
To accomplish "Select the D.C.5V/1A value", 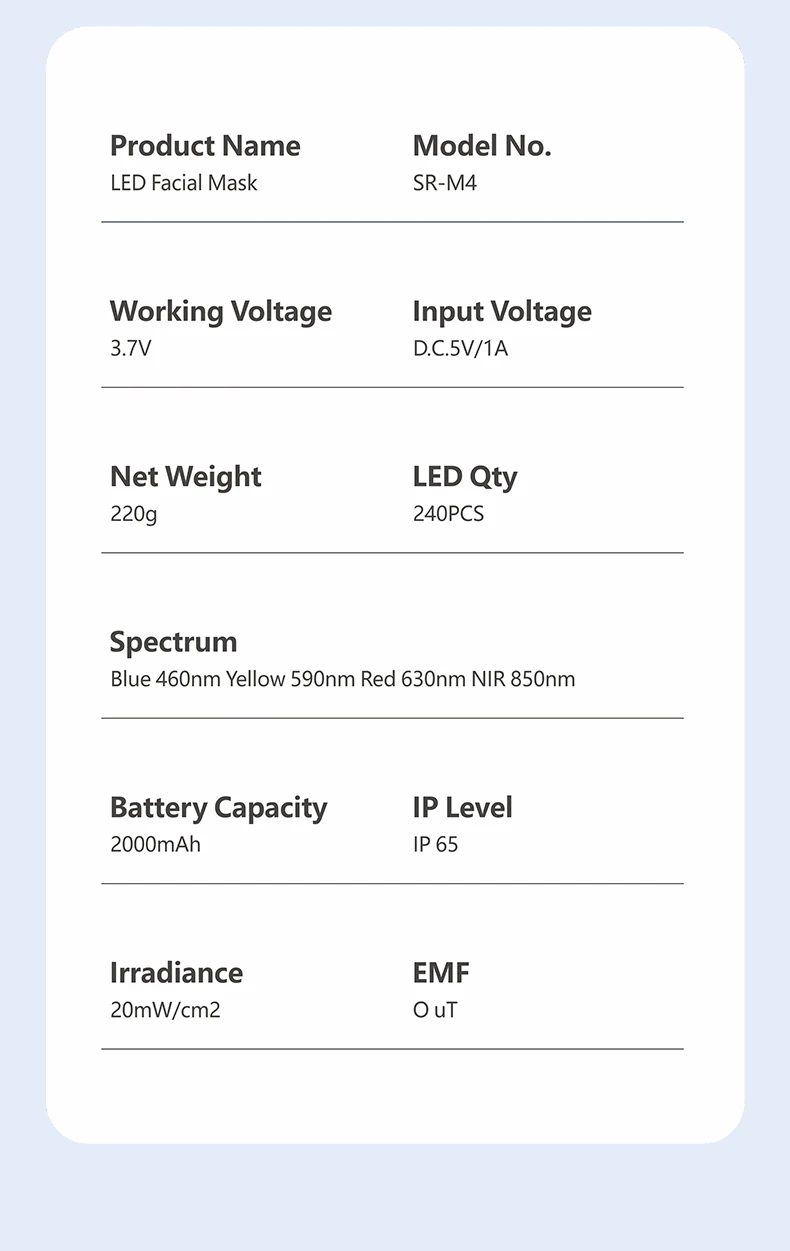I will tap(460, 349).
